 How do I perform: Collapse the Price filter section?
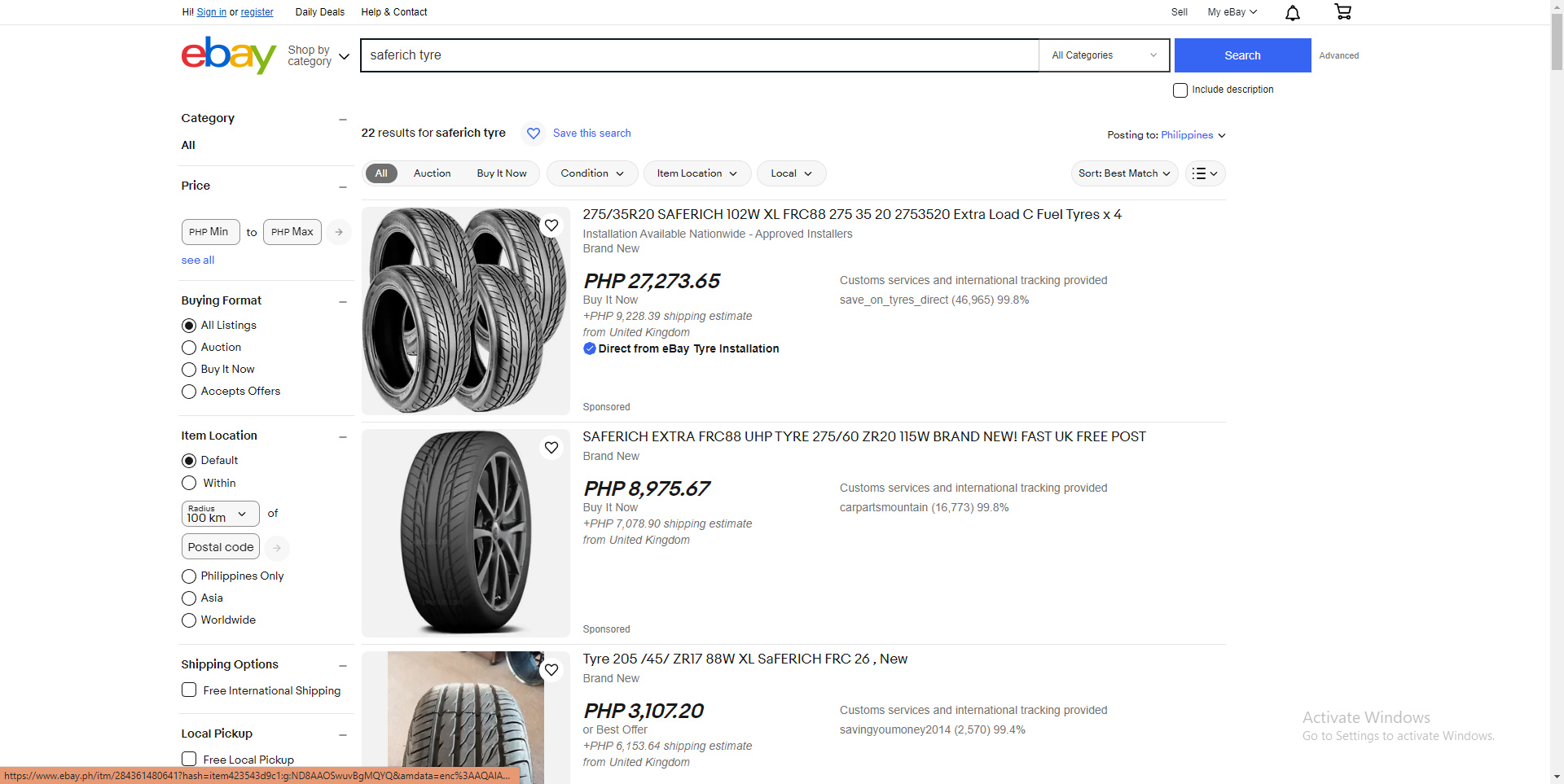(343, 186)
